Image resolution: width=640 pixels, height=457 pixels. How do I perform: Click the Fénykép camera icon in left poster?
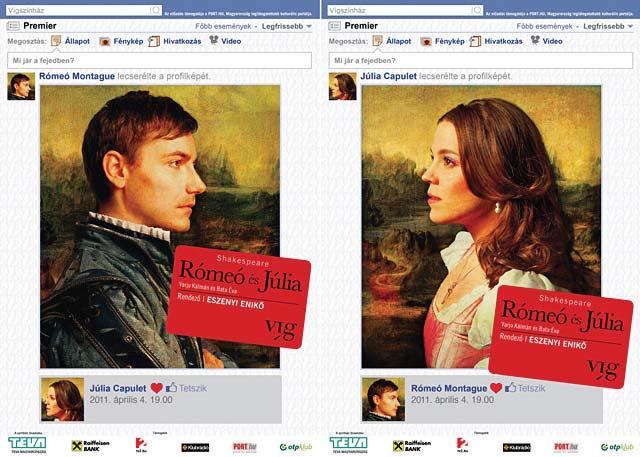click(x=105, y=42)
